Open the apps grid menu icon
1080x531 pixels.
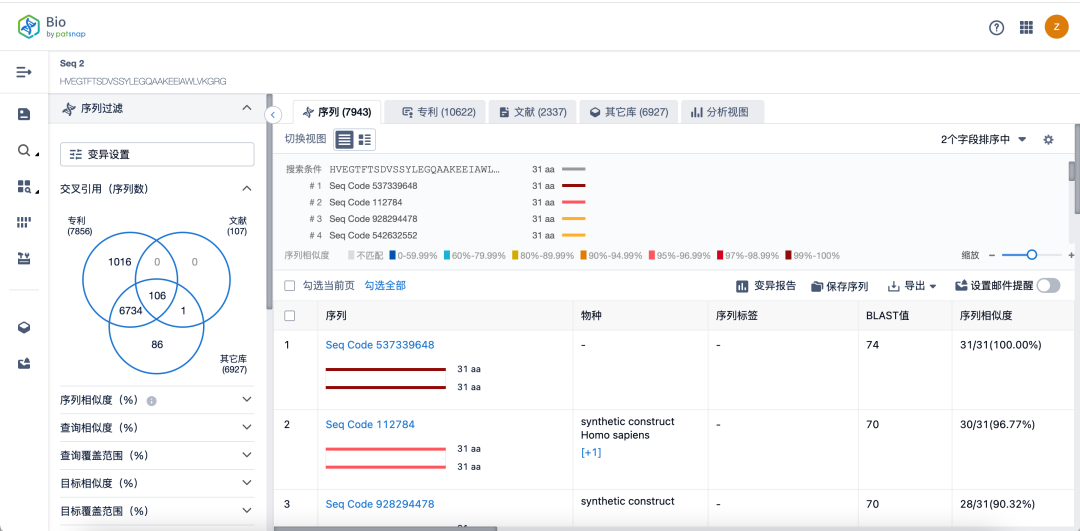[x=1026, y=28]
